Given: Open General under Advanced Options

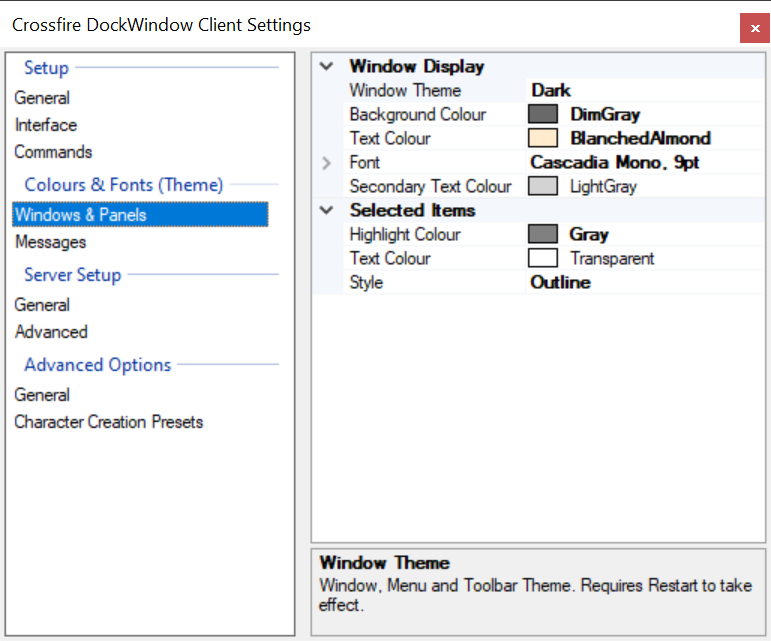Looking at the screenshot, I should pyautogui.click(x=42, y=395).
